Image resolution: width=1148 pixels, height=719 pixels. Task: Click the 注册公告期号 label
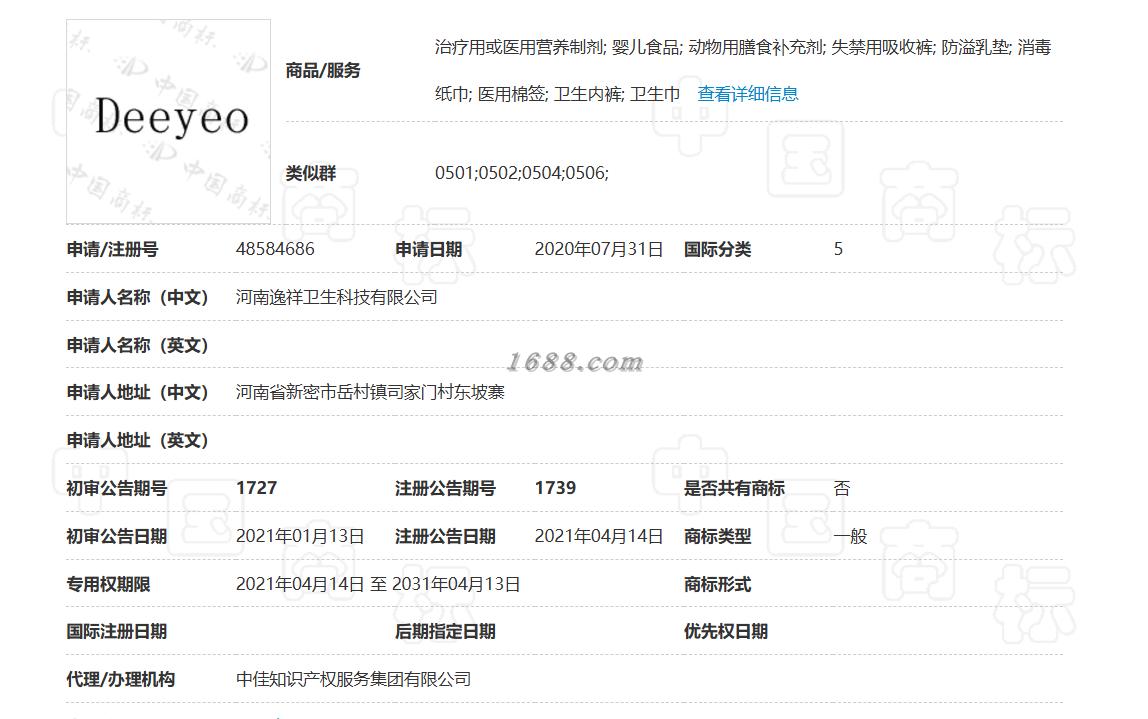(x=445, y=488)
